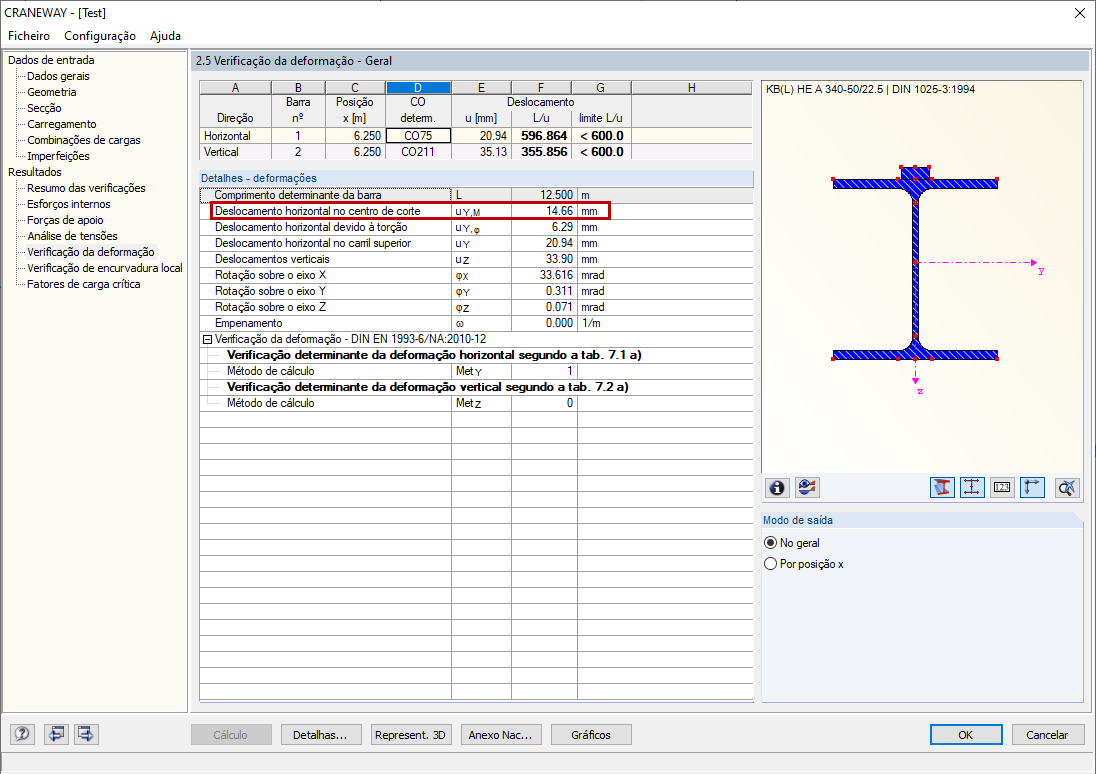The width and height of the screenshot is (1096, 774).
Task: Select Dados gerais in the tree
Action: [58, 76]
